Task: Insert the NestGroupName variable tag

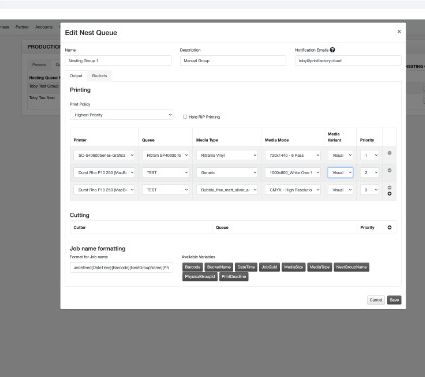Action: [351, 267]
